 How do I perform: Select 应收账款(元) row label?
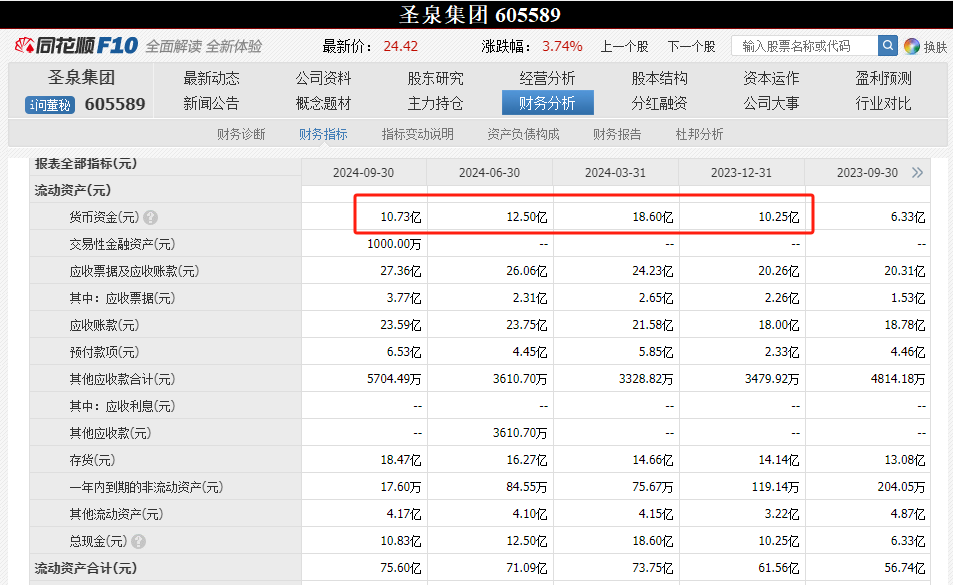pyautogui.click(x=104, y=325)
